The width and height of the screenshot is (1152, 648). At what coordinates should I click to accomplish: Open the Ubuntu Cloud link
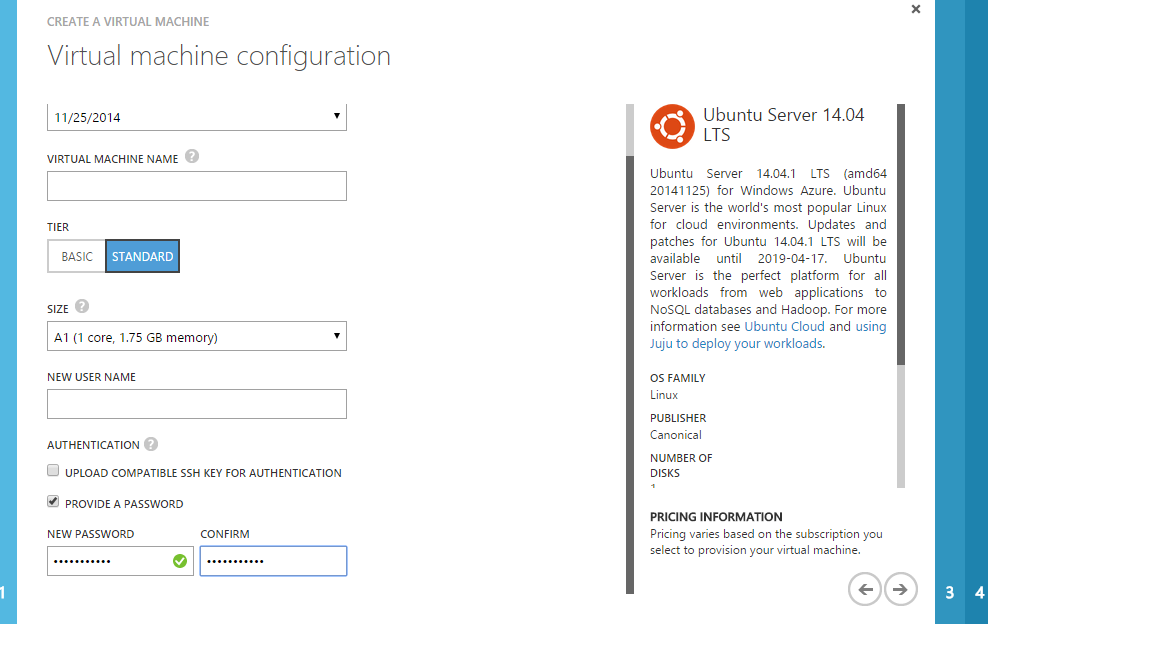click(x=785, y=327)
